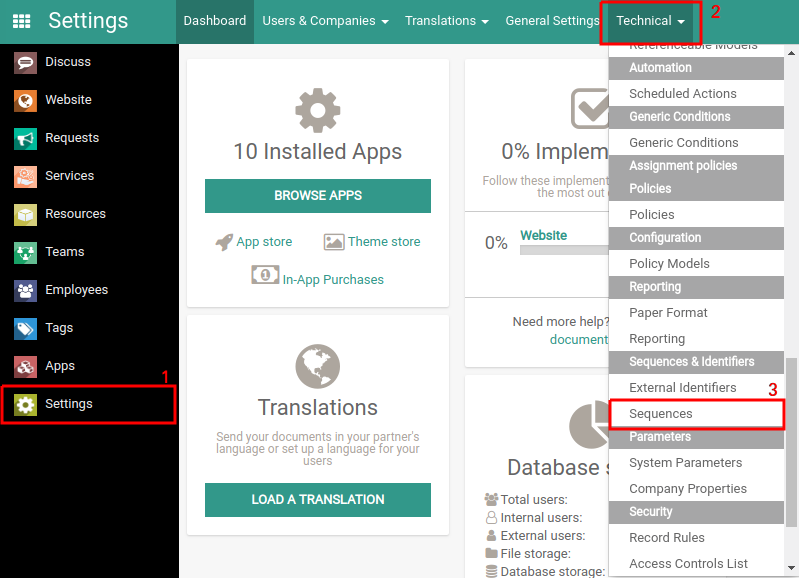Image resolution: width=799 pixels, height=578 pixels.
Task: Click the scrollbar down arrow in menu
Action: [791, 568]
